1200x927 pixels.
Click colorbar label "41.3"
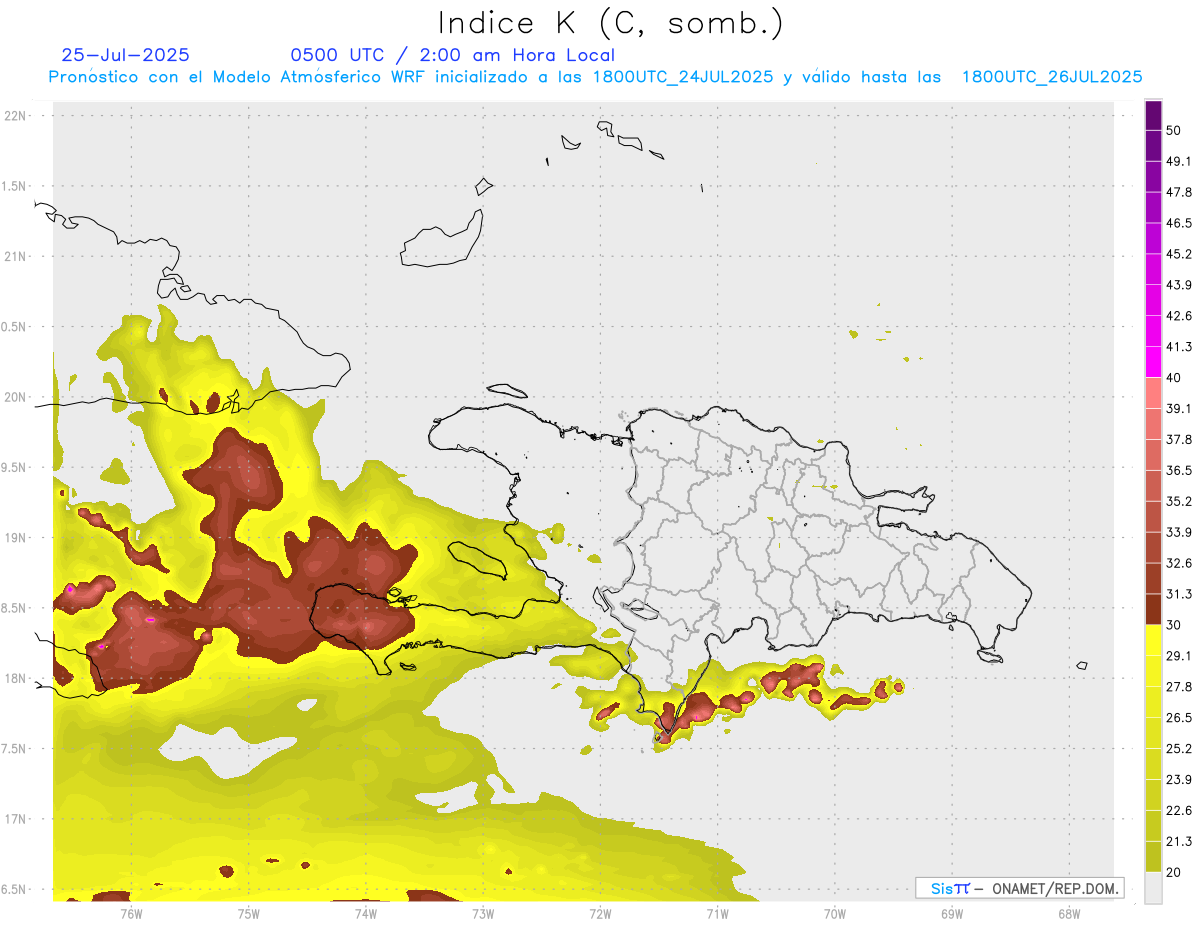(x=1179, y=347)
